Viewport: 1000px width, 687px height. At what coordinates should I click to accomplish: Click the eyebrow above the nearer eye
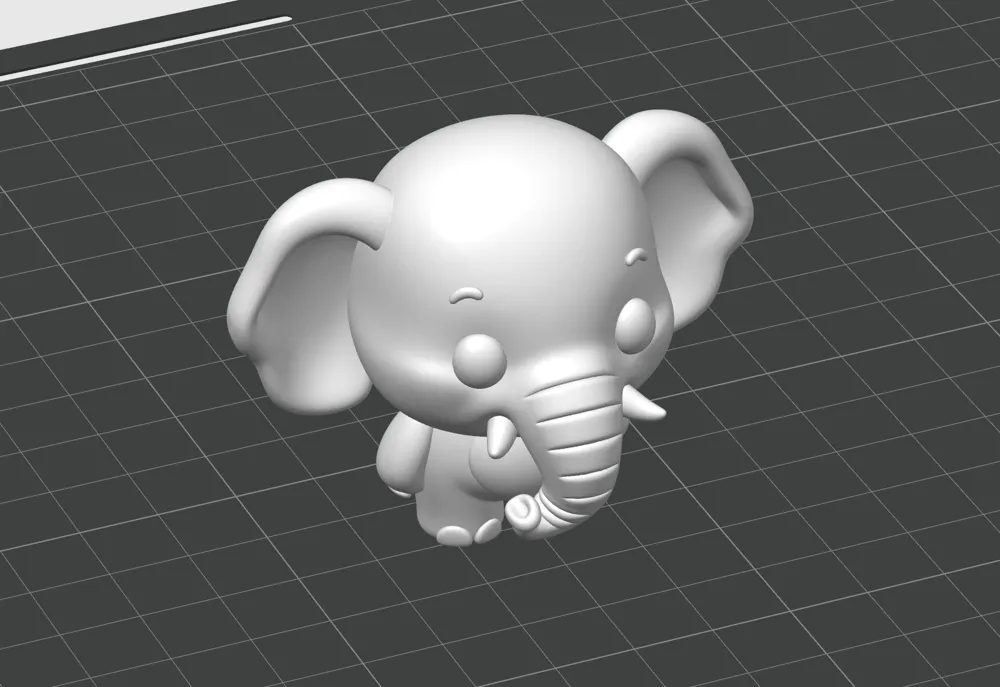(466, 295)
